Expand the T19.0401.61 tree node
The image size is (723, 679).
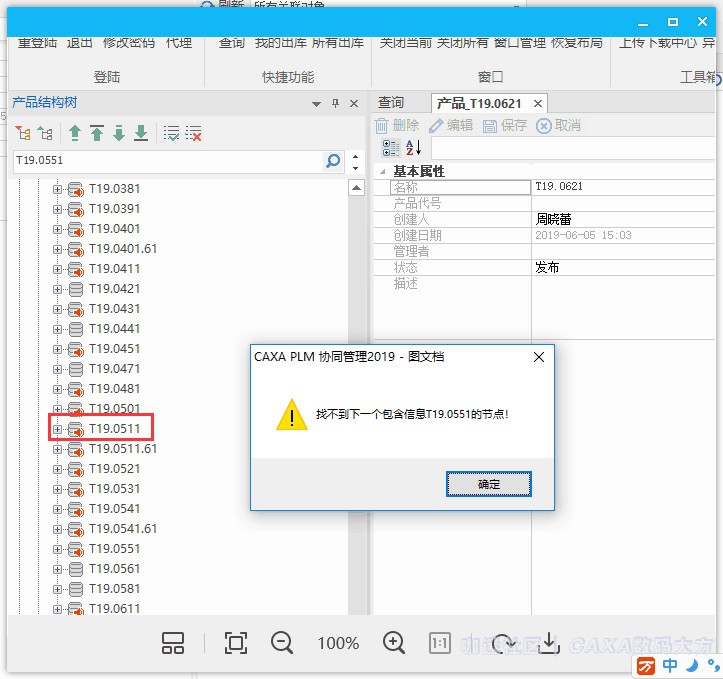point(57,249)
